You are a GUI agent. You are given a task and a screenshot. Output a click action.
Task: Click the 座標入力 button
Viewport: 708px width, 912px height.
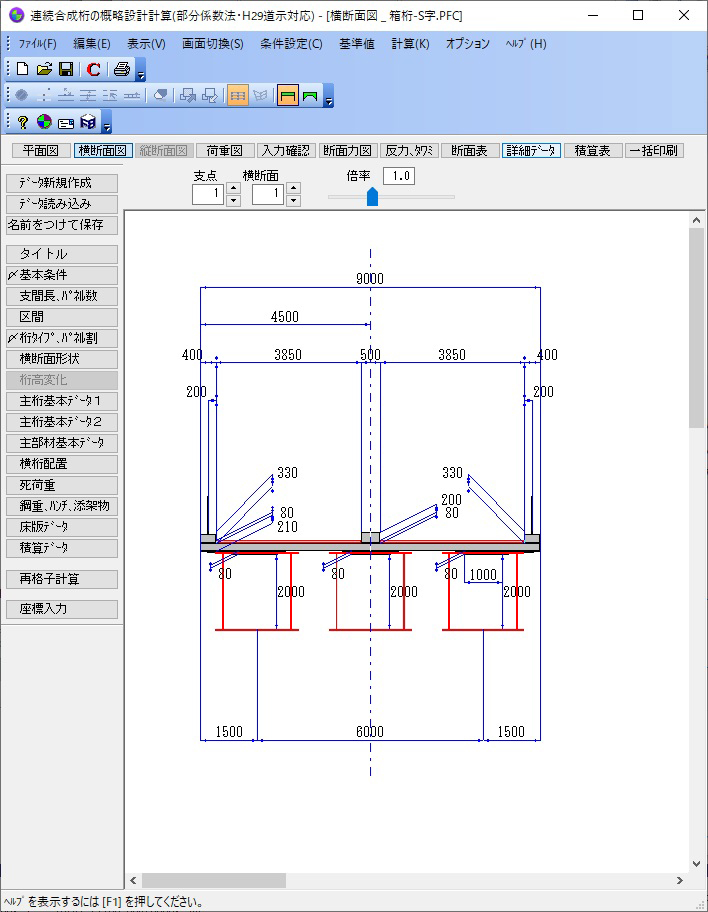click(x=62, y=610)
